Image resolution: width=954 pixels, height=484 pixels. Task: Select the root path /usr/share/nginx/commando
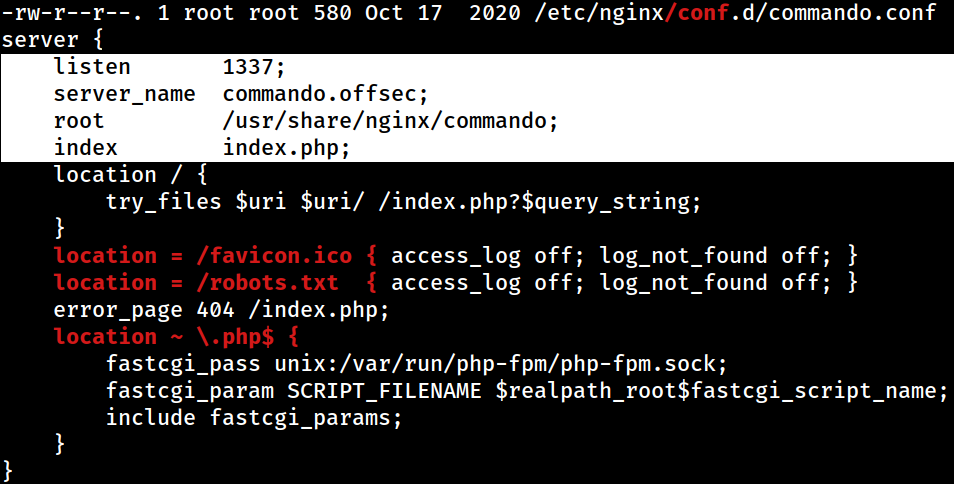[x=385, y=121]
